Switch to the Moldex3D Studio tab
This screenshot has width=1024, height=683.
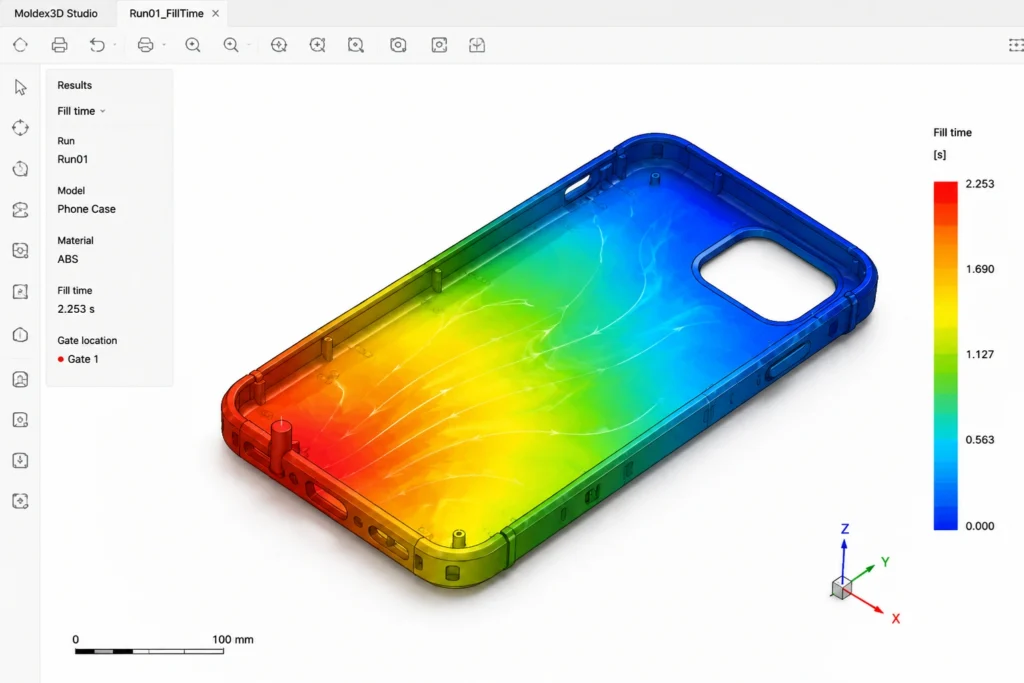pos(56,13)
